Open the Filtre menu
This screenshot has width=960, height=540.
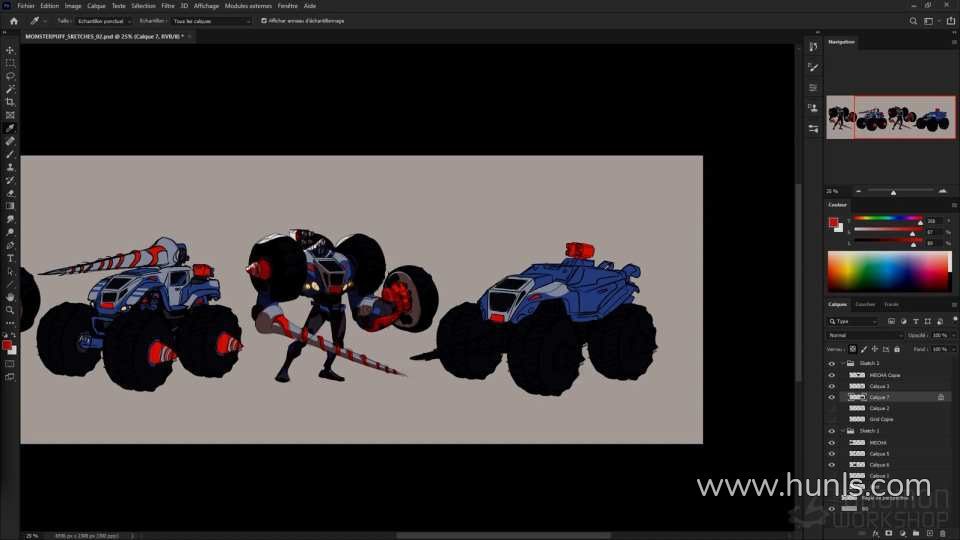click(x=168, y=5)
